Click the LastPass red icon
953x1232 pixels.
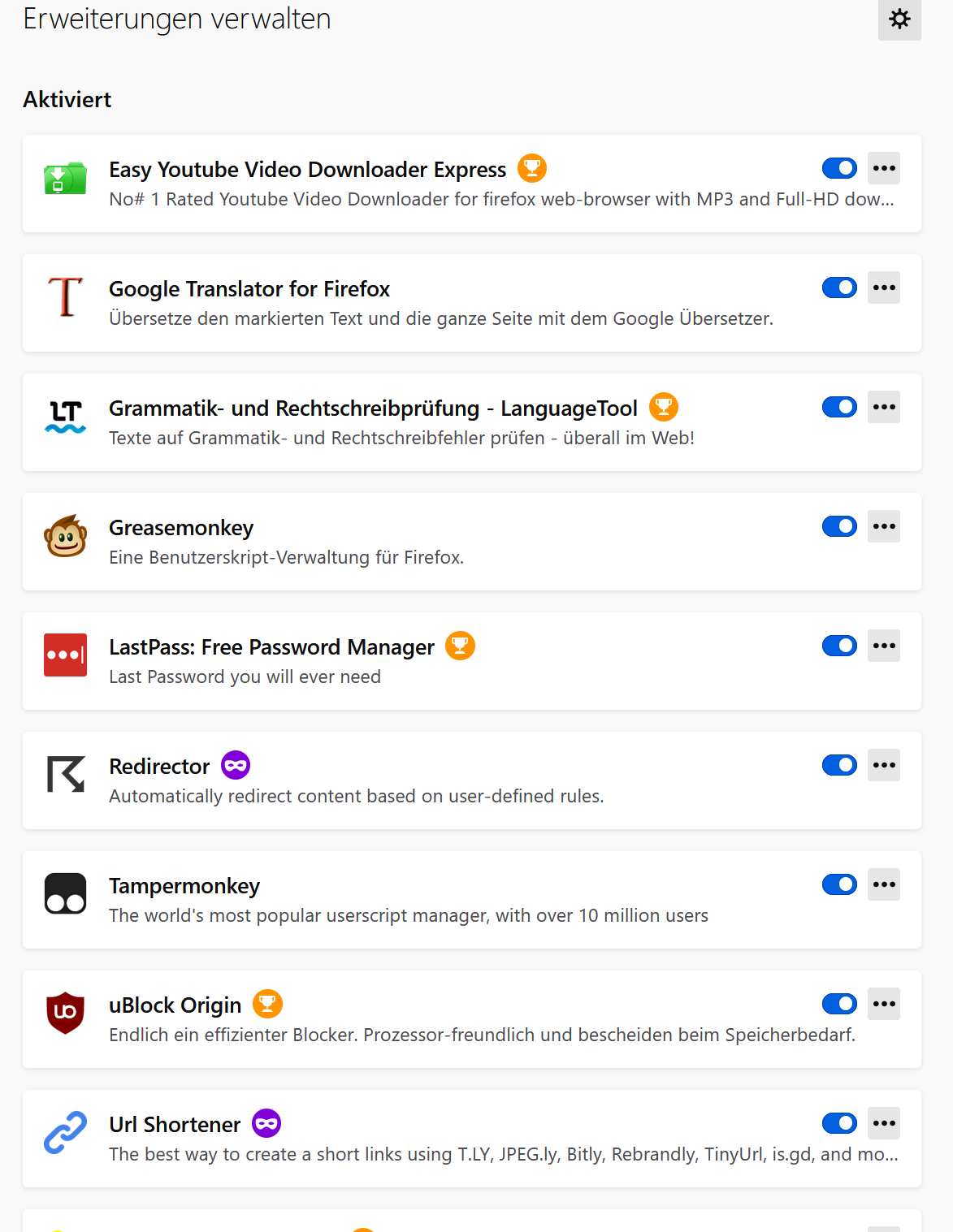65,655
